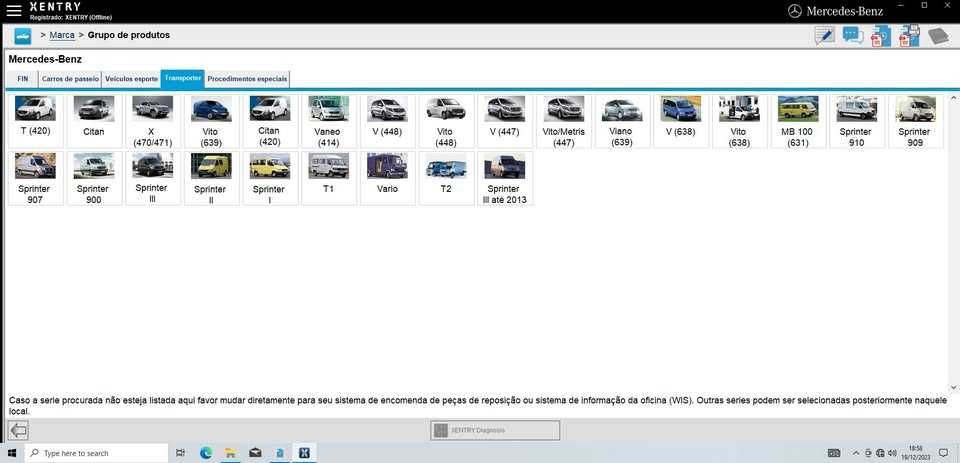
Task: Open the notes pen icon in toolbar
Action: click(825, 36)
